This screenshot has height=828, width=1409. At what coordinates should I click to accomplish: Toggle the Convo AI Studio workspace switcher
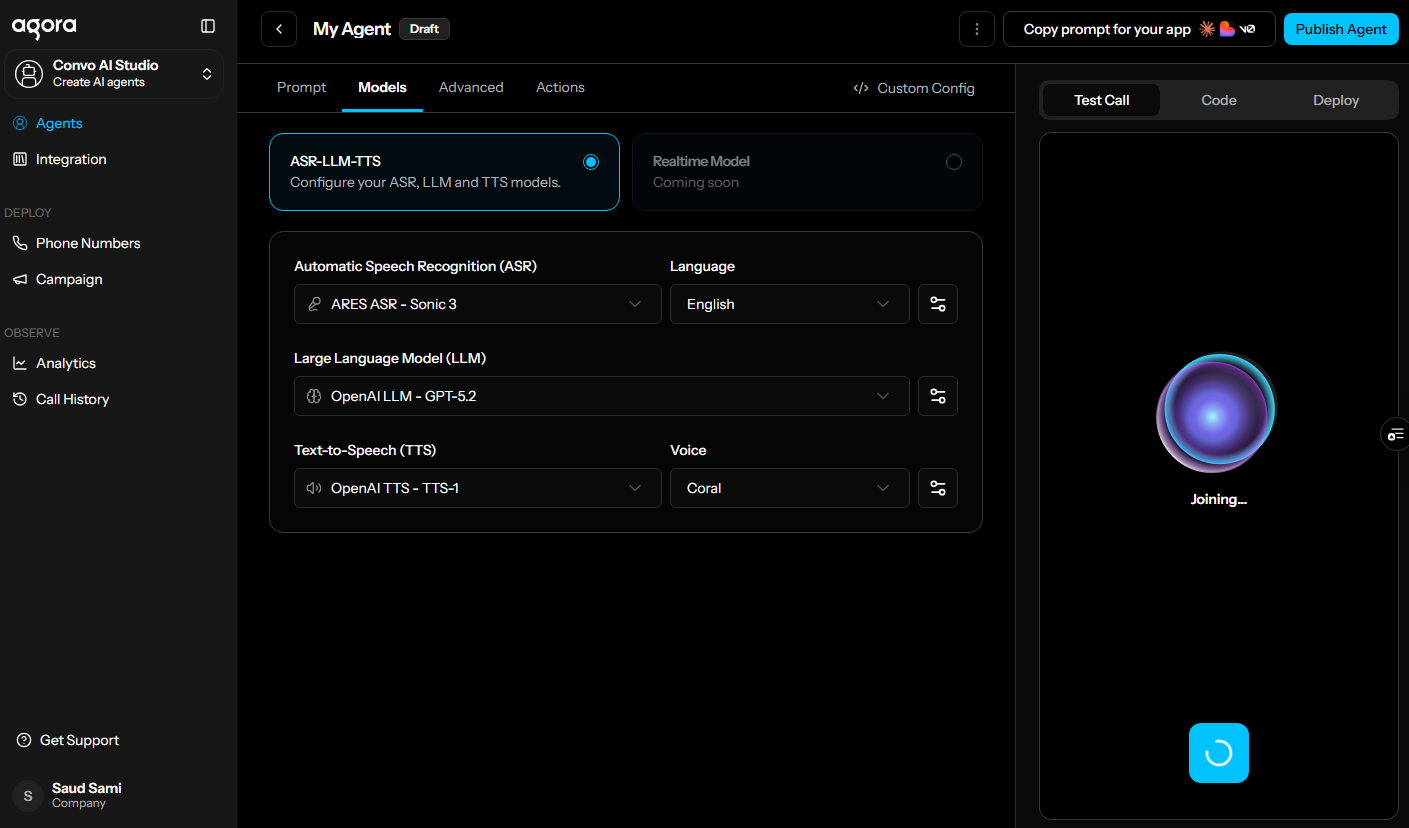[x=206, y=74]
